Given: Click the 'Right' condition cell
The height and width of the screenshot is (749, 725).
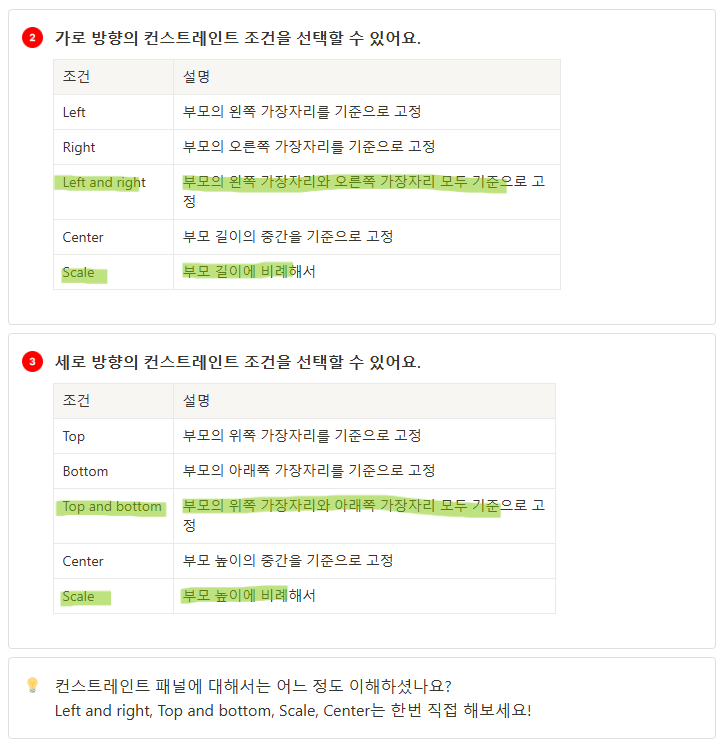Looking at the screenshot, I should 113,147.
